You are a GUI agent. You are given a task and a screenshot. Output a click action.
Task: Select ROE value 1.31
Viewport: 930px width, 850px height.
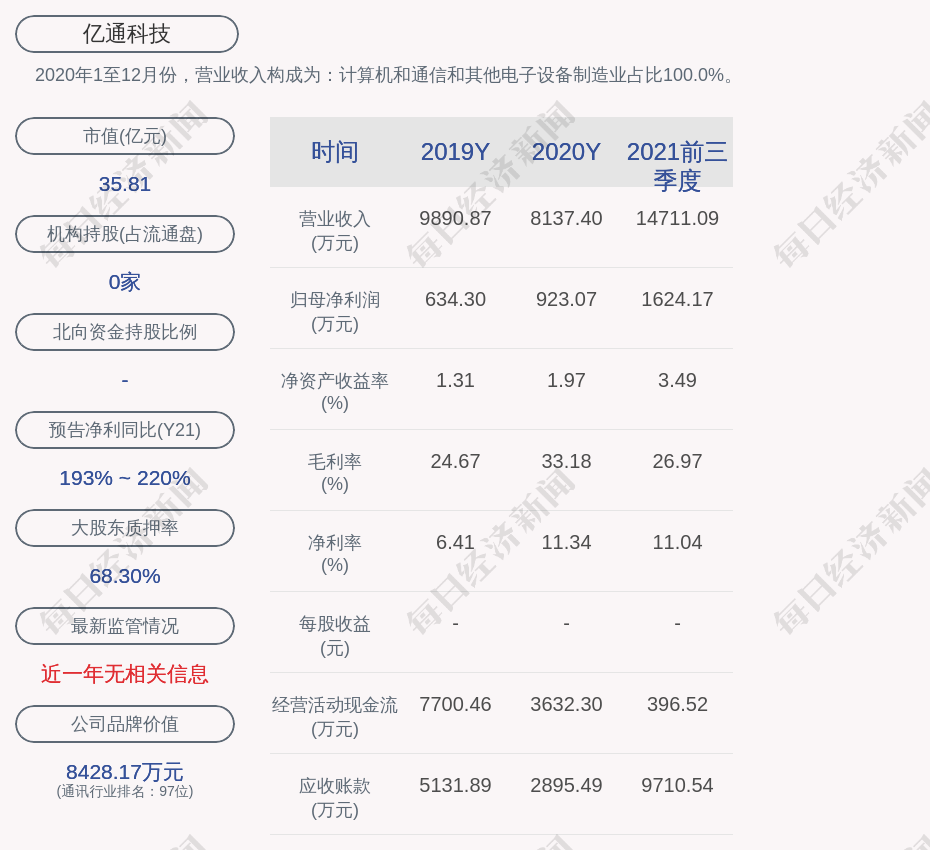pos(455,380)
